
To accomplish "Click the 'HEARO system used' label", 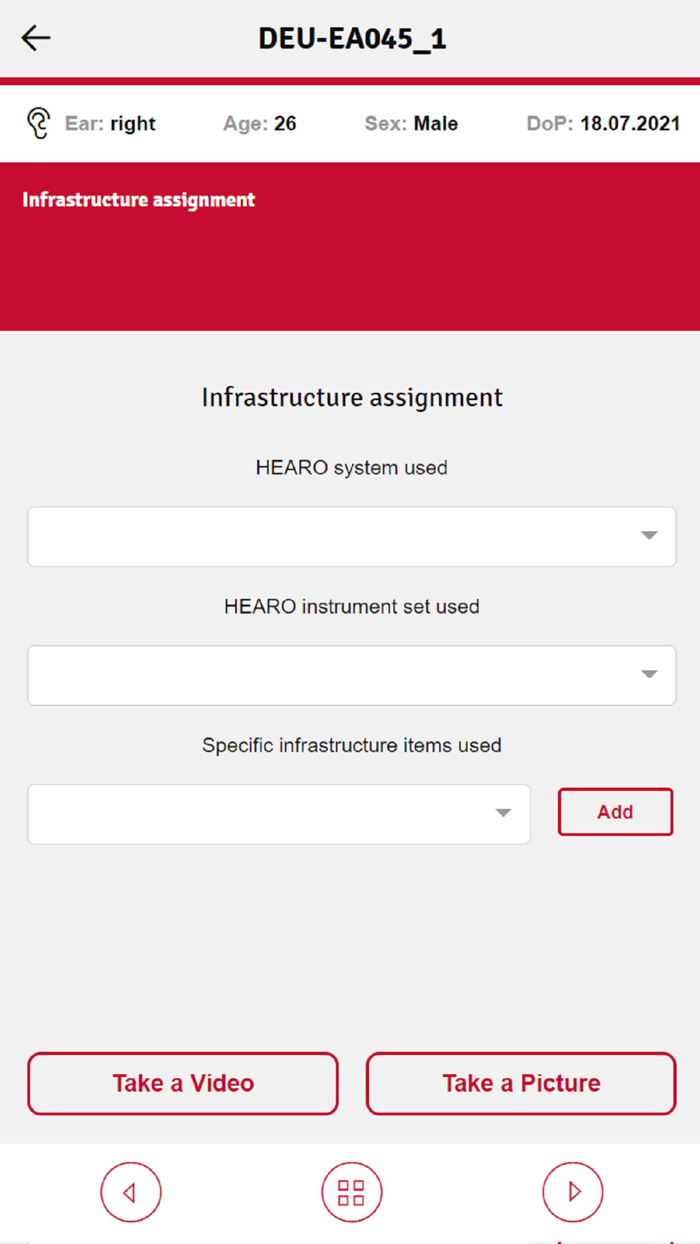I will [x=351, y=467].
